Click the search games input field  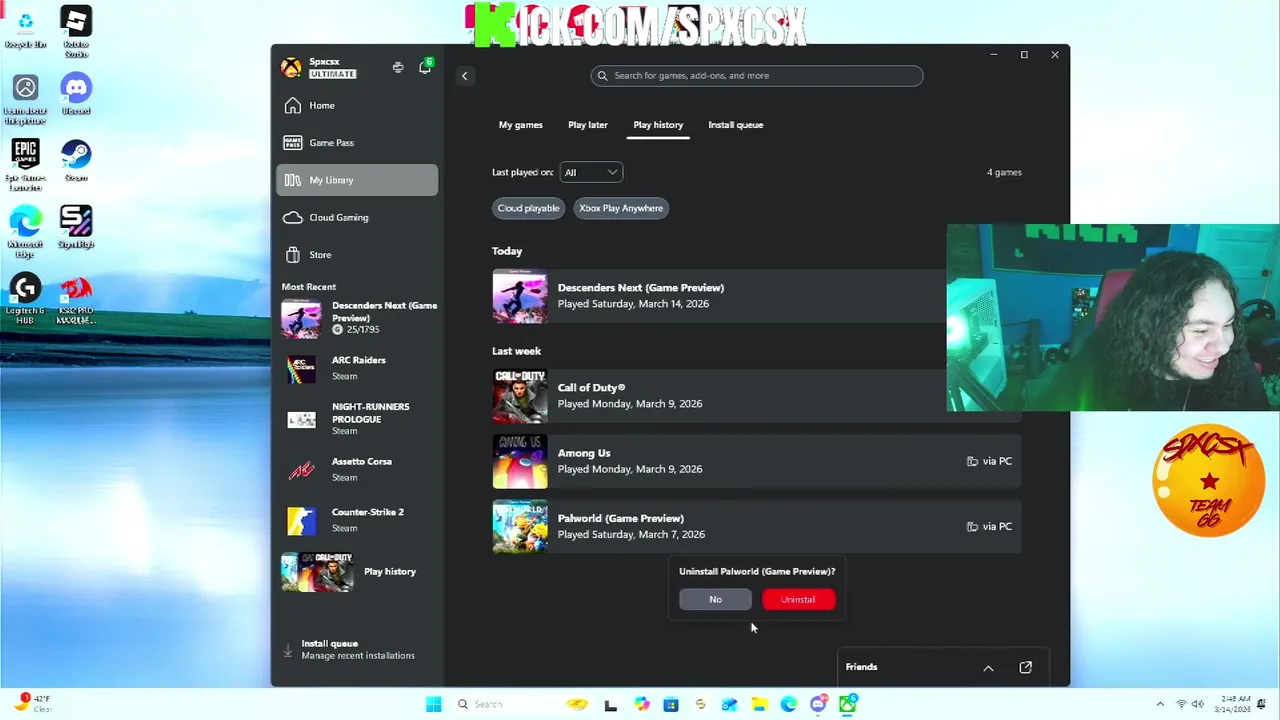[756, 75]
